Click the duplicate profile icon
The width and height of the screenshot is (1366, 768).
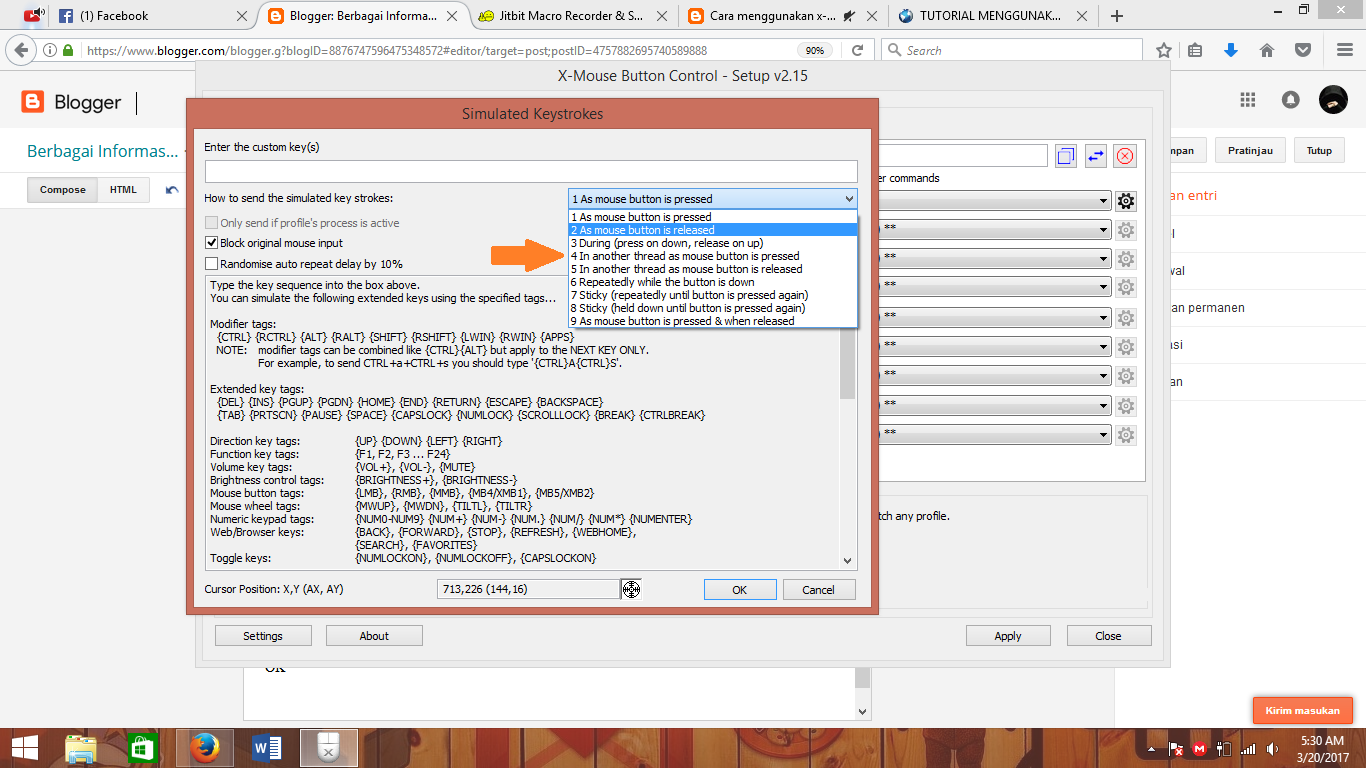click(x=1065, y=156)
